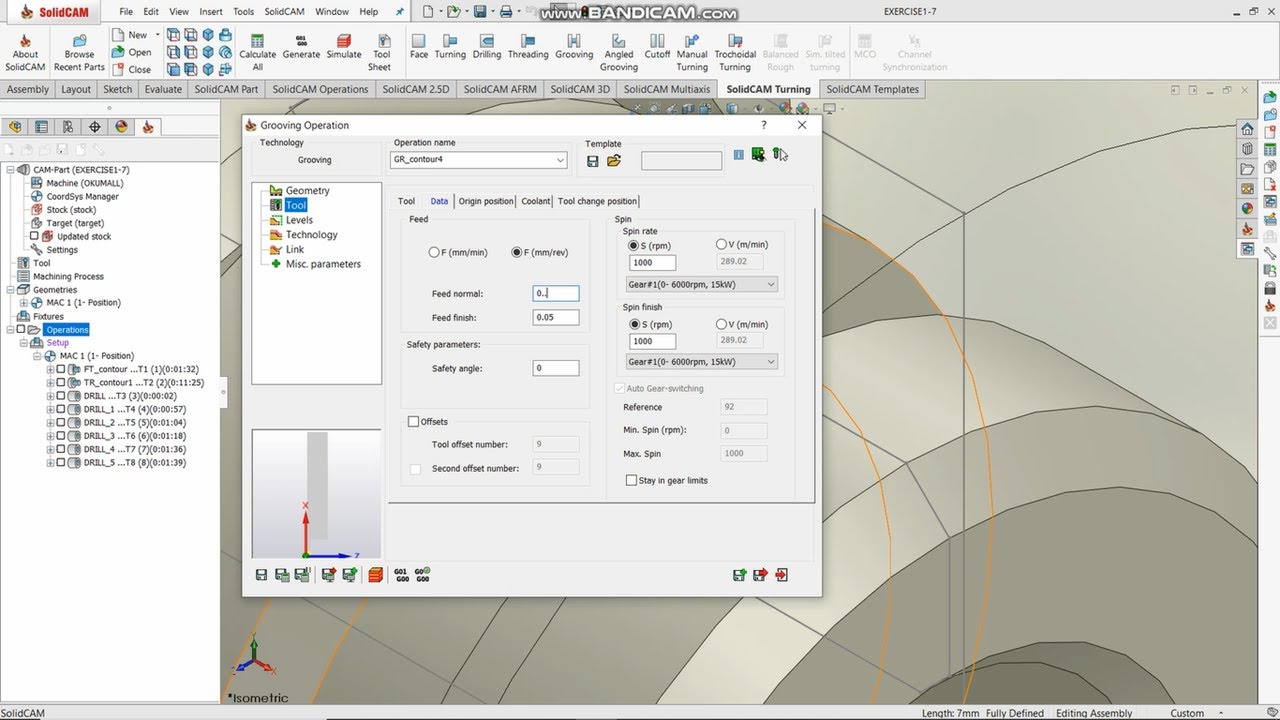Click the Generate G-code icon
The image size is (1280, 720).
pyautogui.click(x=301, y=47)
